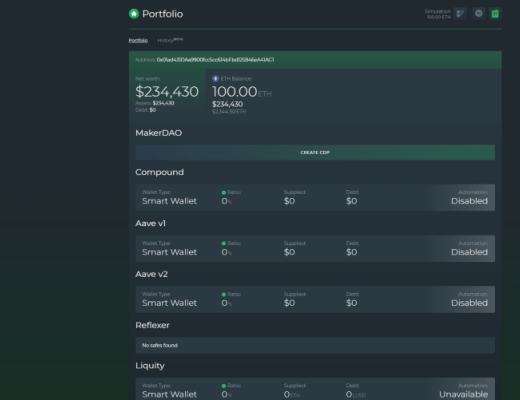520x400 pixels.
Task: Click the Liquity Supplied 0 ETH value
Action: click(x=292, y=394)
